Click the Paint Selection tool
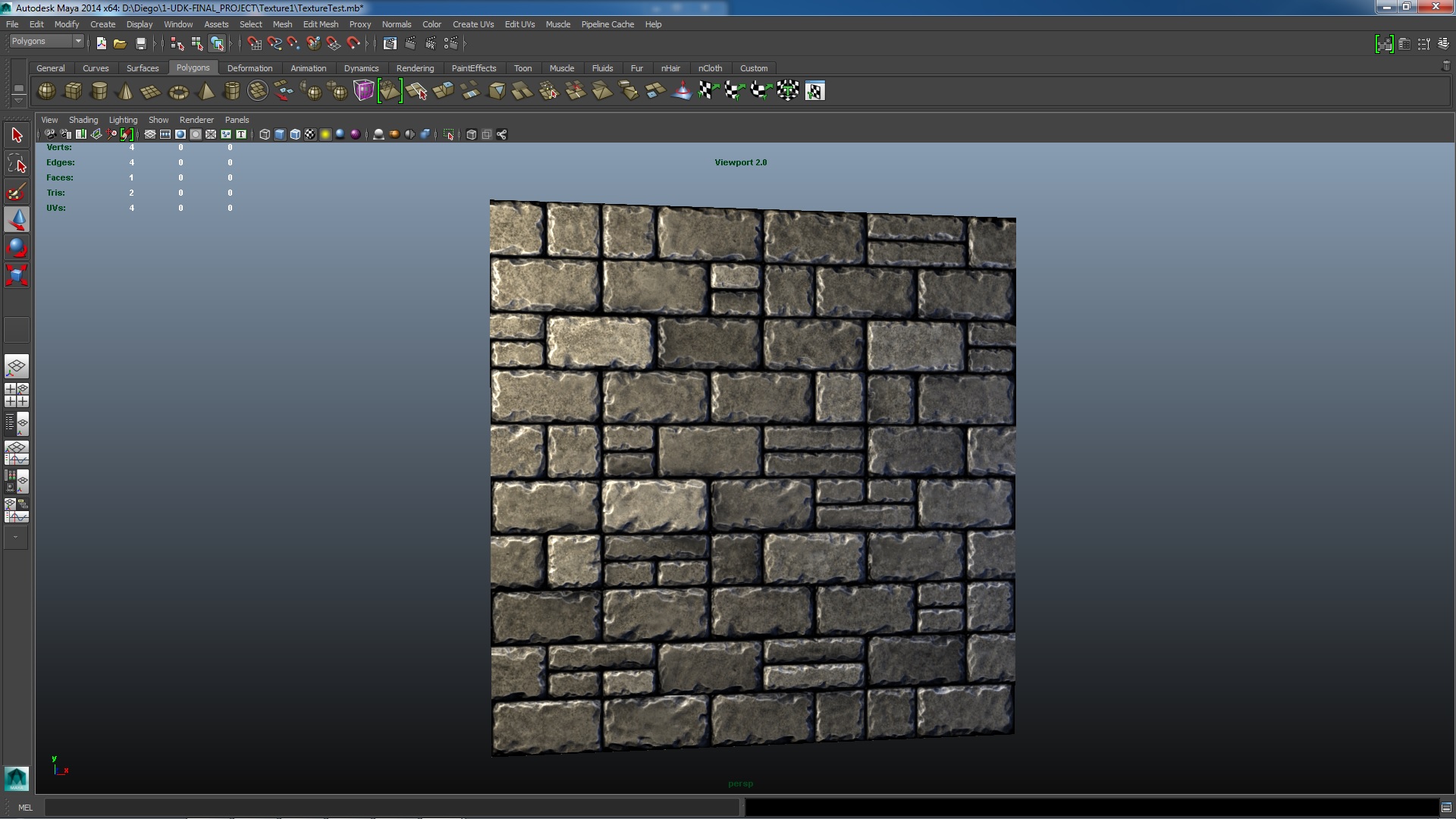 17,191
